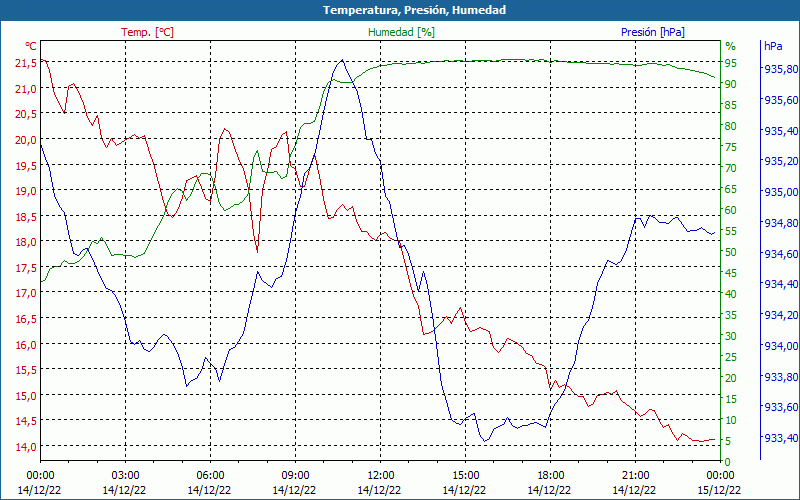Select '14,5' on the temperature axis

coord(27,421)
